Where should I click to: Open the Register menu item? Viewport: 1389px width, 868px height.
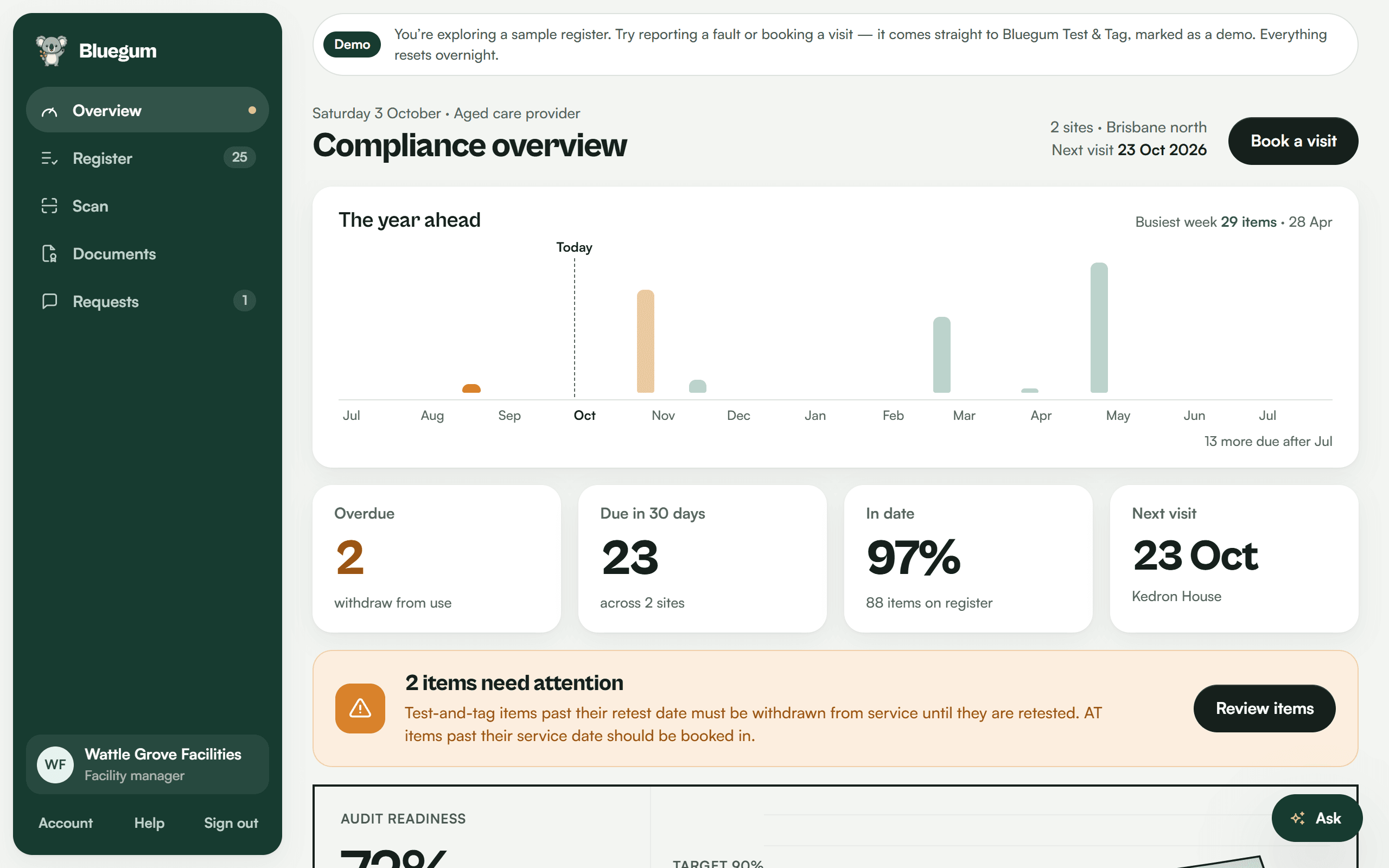pyautogui.click(x=148, y=158)
